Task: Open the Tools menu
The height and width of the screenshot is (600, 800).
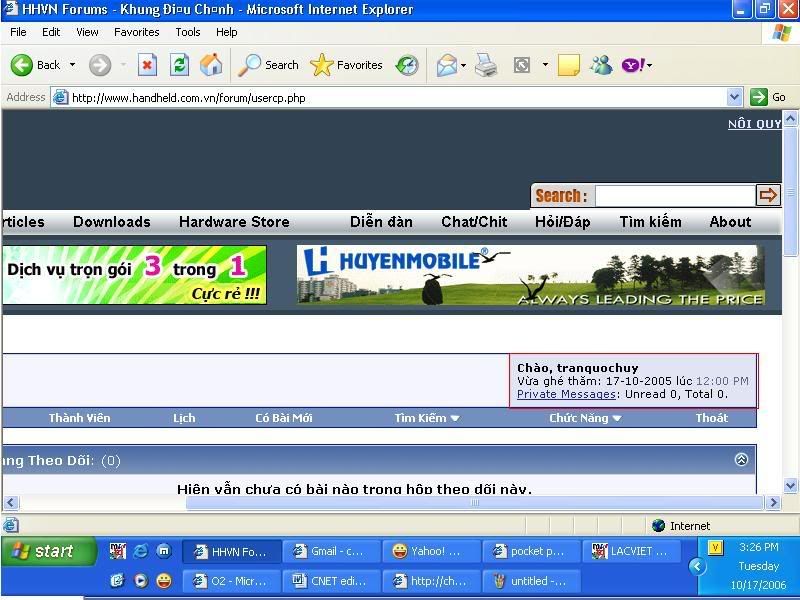Action: point(188,32)
